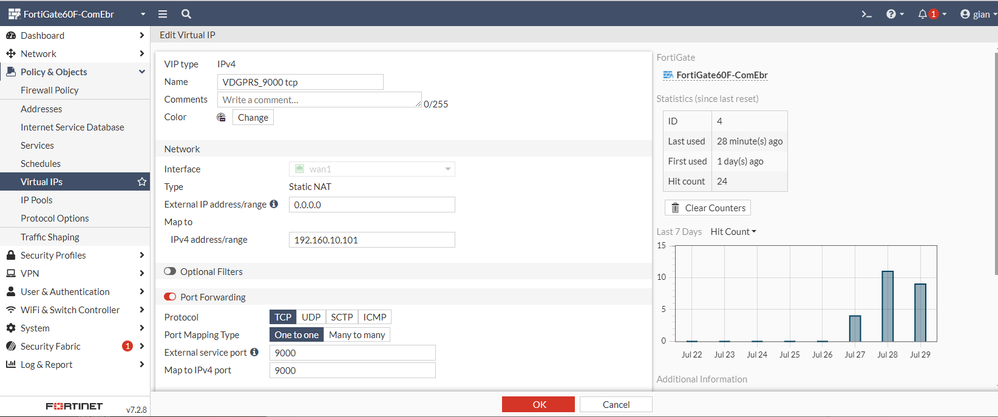Enable the Optional Filters toggle
The height and width of the screenshot is (417, 998).
pyautogui.click(x=170, y=272)
